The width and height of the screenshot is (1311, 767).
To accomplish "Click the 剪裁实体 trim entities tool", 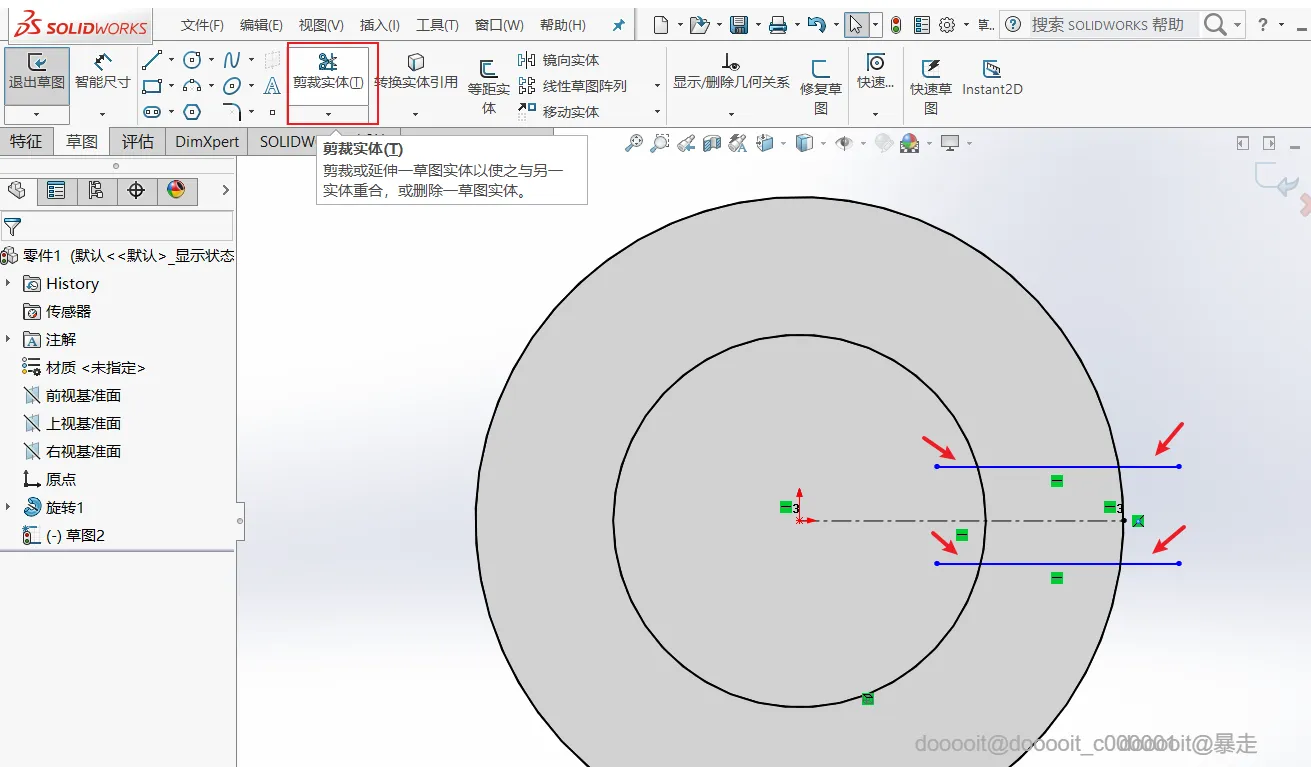I will tap(328, 72).
